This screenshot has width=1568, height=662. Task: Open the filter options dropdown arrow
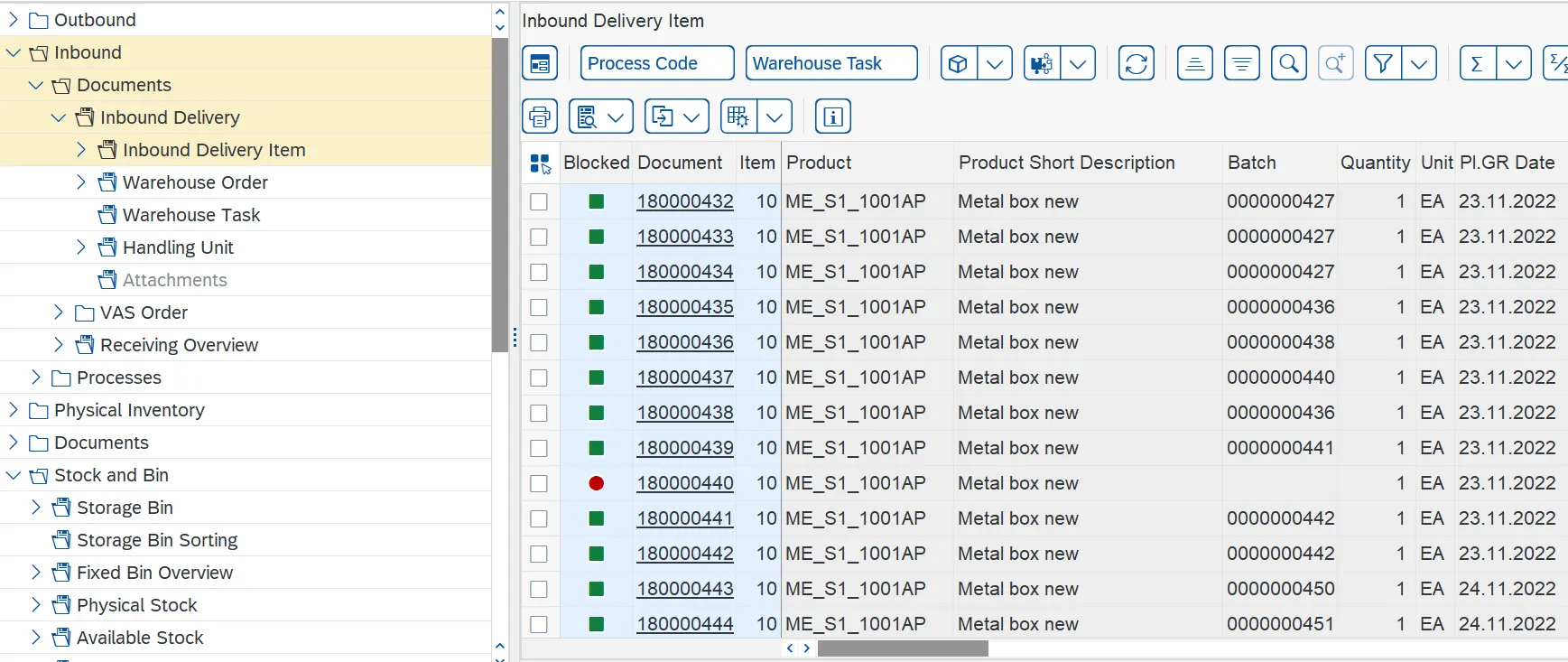click(x=1419, y=63)
